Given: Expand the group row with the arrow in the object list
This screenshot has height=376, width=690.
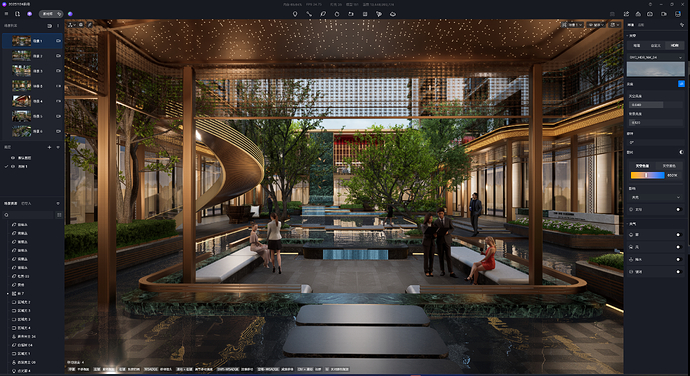Looking at the screenshot, I should pyautogui.click(x=7, y=293).
